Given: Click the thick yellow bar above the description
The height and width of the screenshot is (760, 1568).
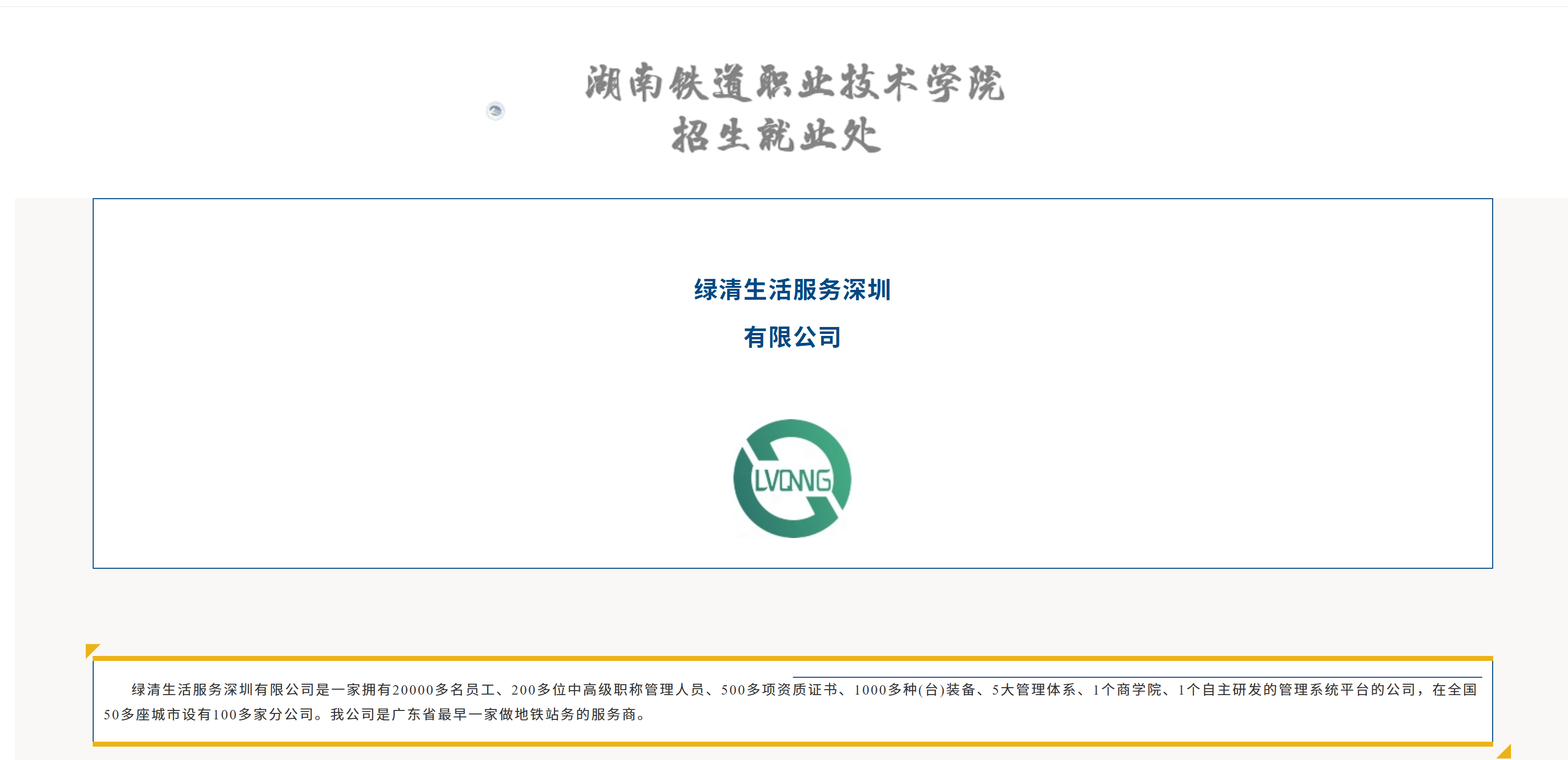Looking at the screenshot, I should (x=791, y=658).
